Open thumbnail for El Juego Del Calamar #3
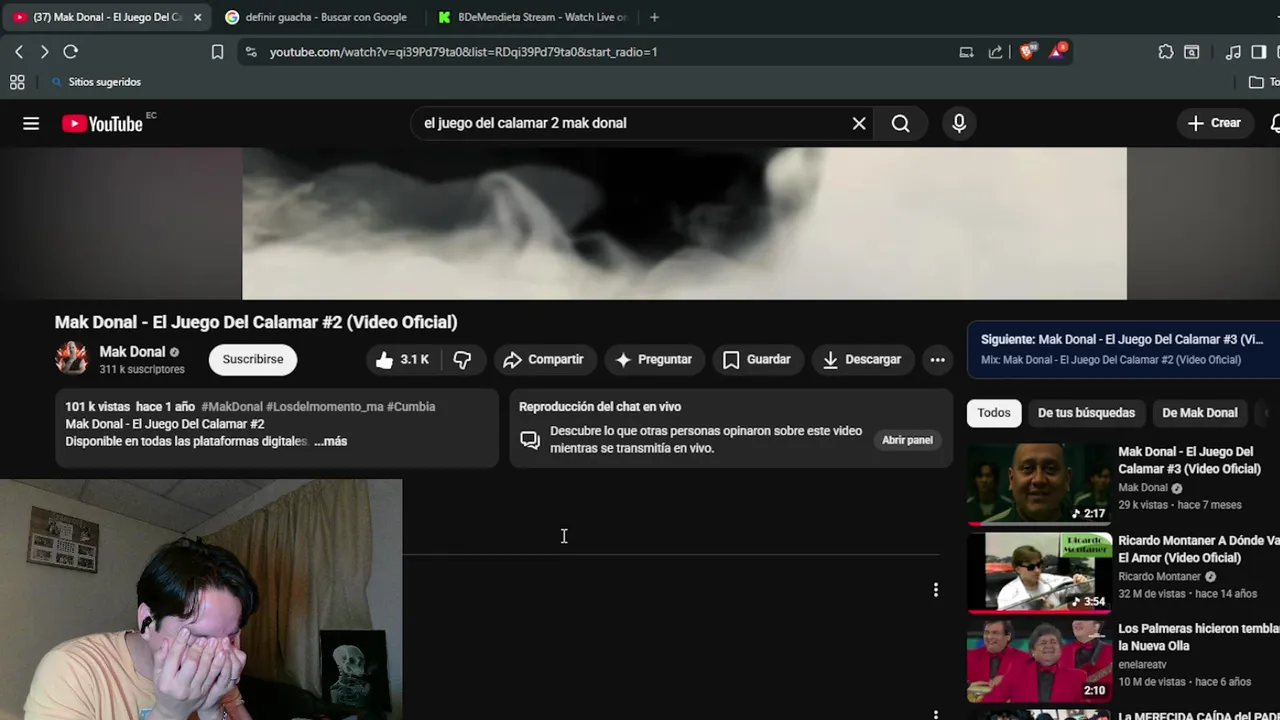Screen dimensions: 1280x720 pos(1039,484)
